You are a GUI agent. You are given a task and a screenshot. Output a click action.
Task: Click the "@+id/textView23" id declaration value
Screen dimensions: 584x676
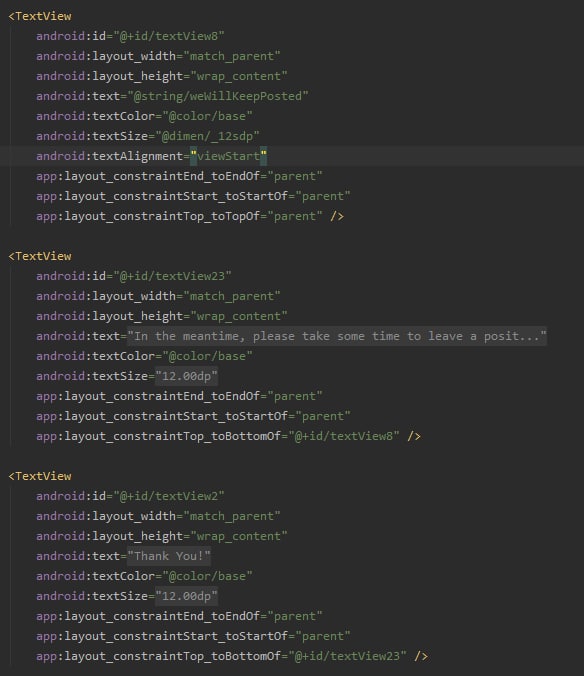(172, 276)
